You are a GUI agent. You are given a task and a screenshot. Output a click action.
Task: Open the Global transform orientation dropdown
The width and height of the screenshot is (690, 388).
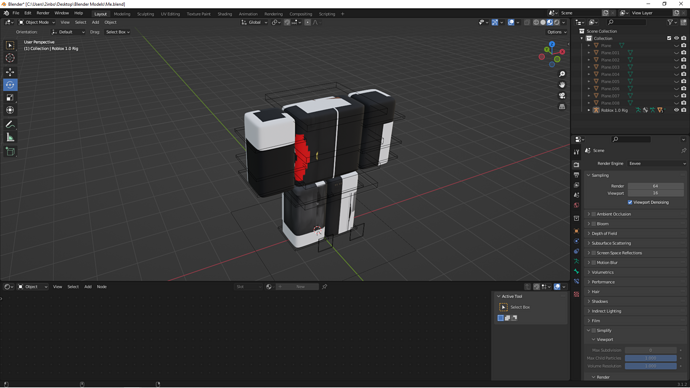[254, 22]
